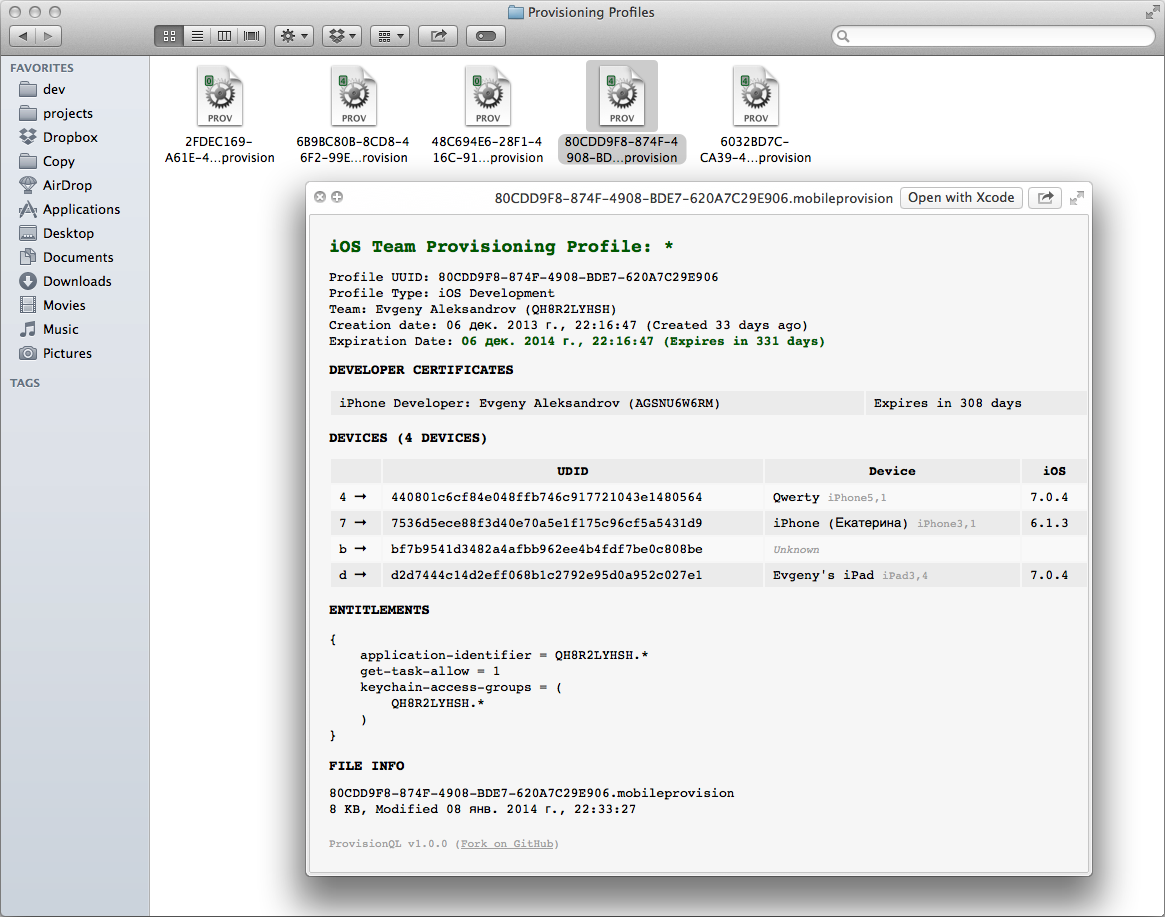Screen dimensions: 1165x917
Task: Select the 6032BD7C provisioning profile file
Action: (x=756, y=114)
